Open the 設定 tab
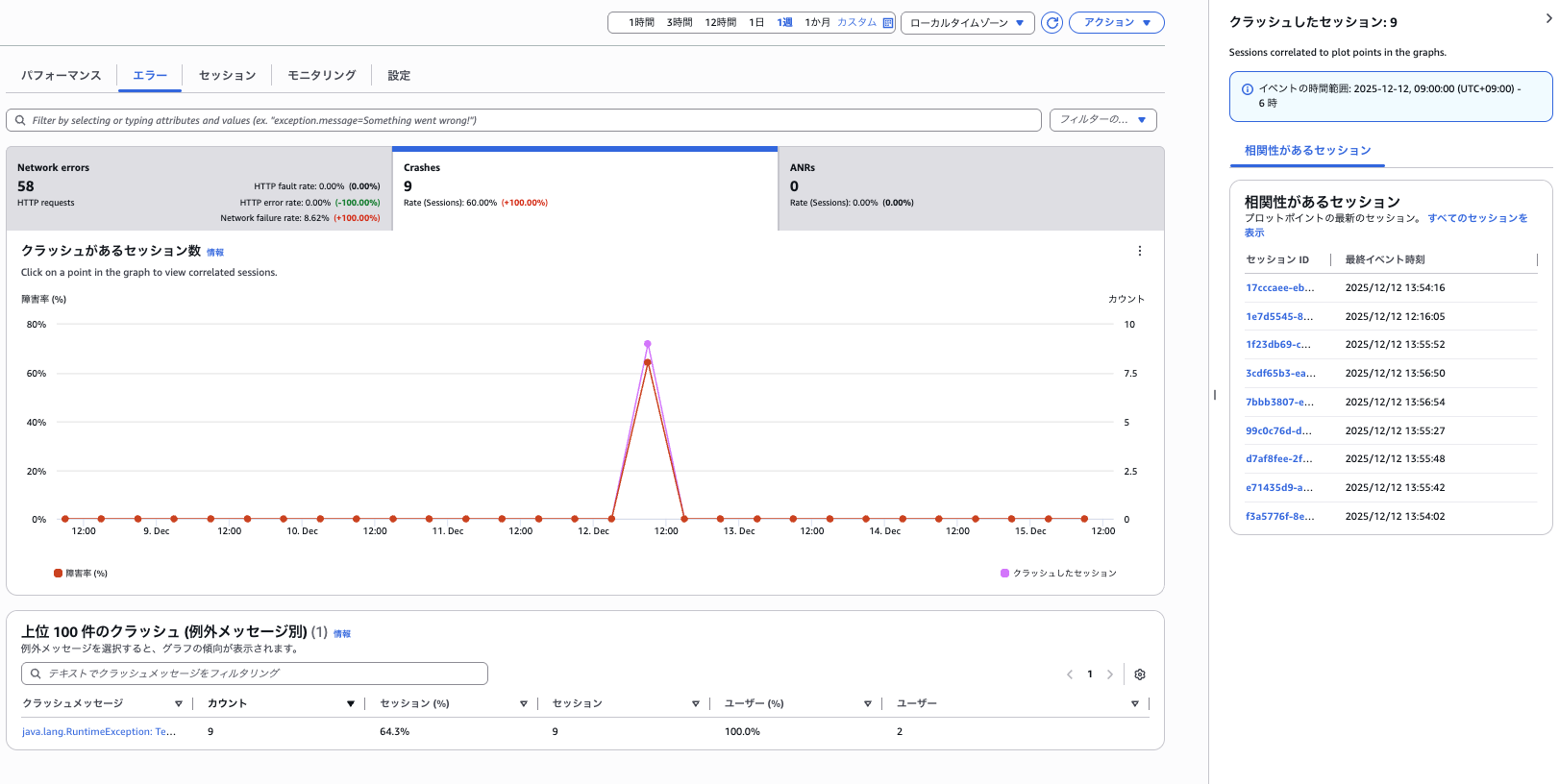This screenshot has height=784, width=1559. pyautogui.click(x=399, y=75)
